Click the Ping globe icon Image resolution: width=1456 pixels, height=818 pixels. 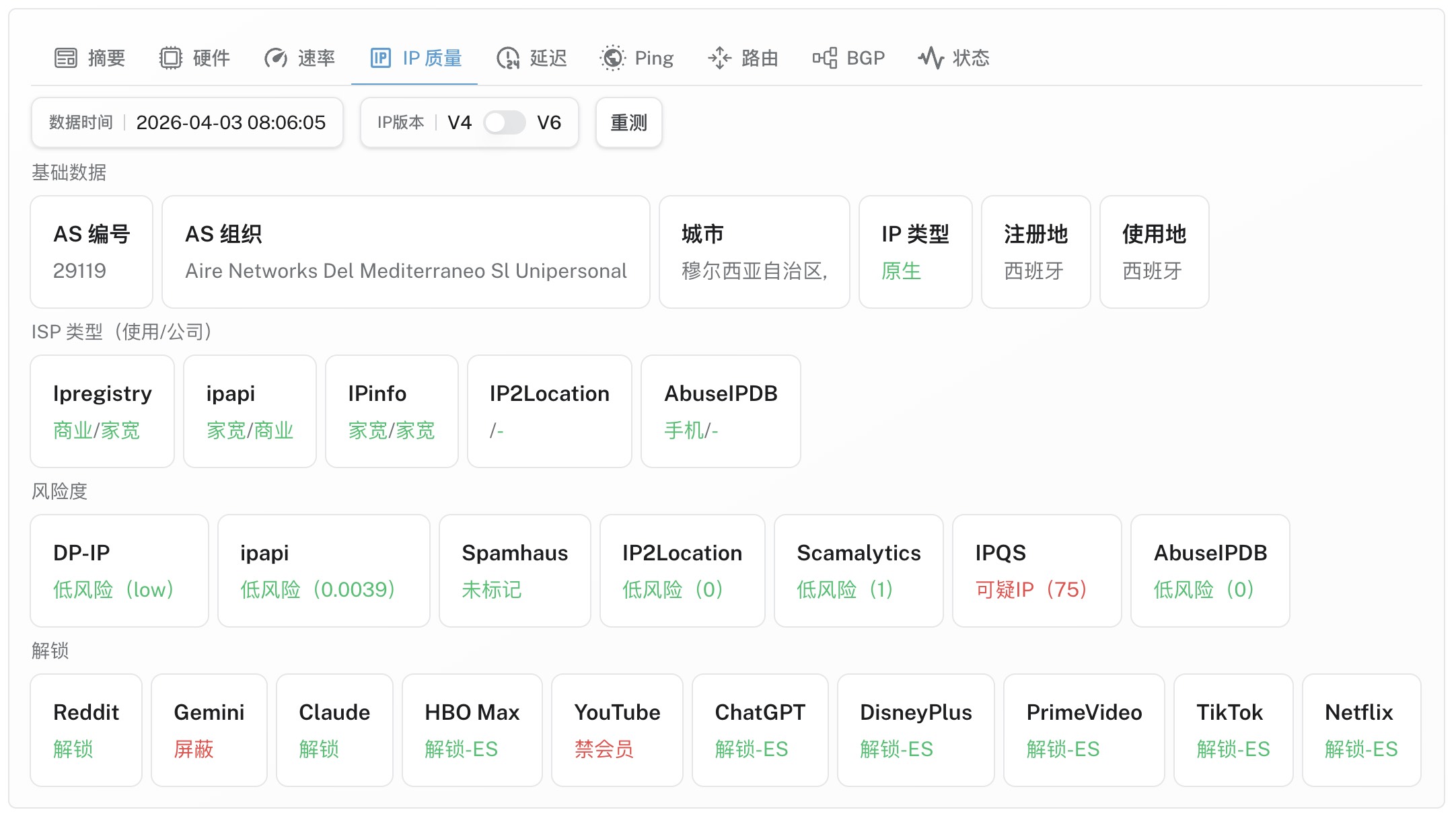[612, 58]
